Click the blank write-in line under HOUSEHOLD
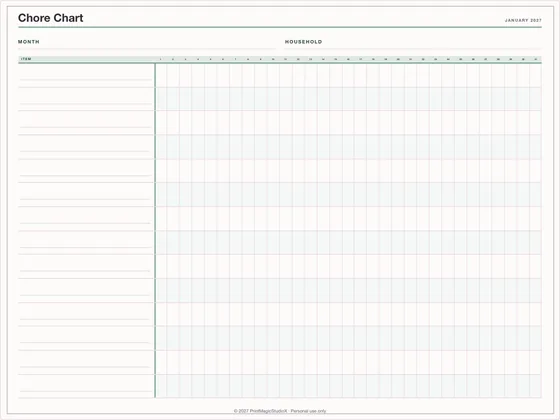 (413, 49)
